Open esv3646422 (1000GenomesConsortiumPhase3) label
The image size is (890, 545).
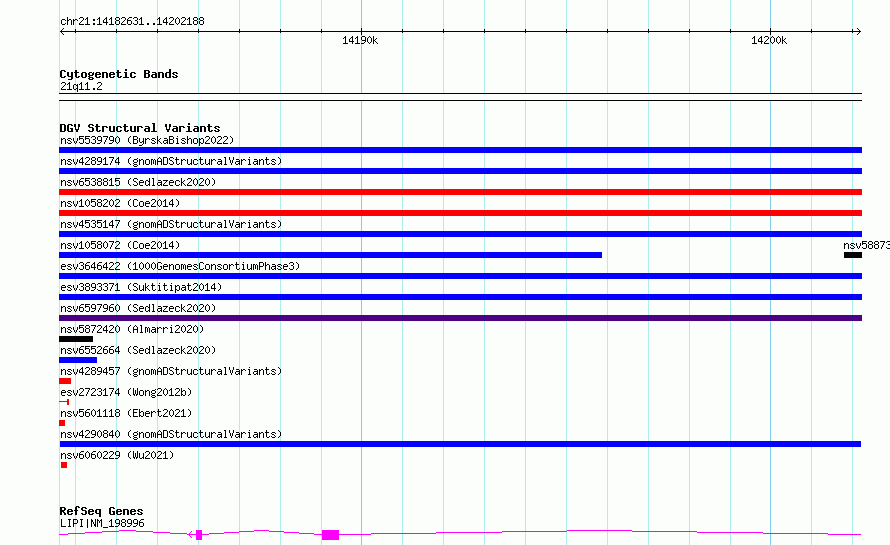[180, 266]
